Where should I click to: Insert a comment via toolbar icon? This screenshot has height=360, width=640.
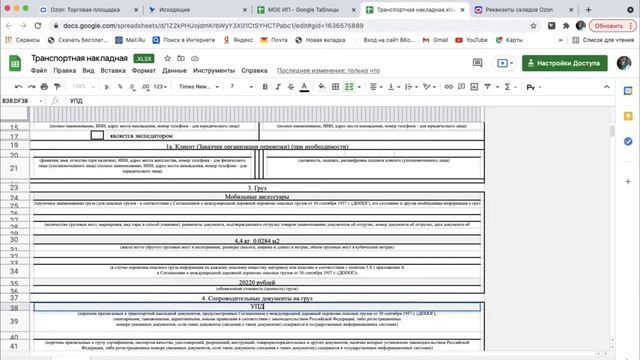click(461, 87)
